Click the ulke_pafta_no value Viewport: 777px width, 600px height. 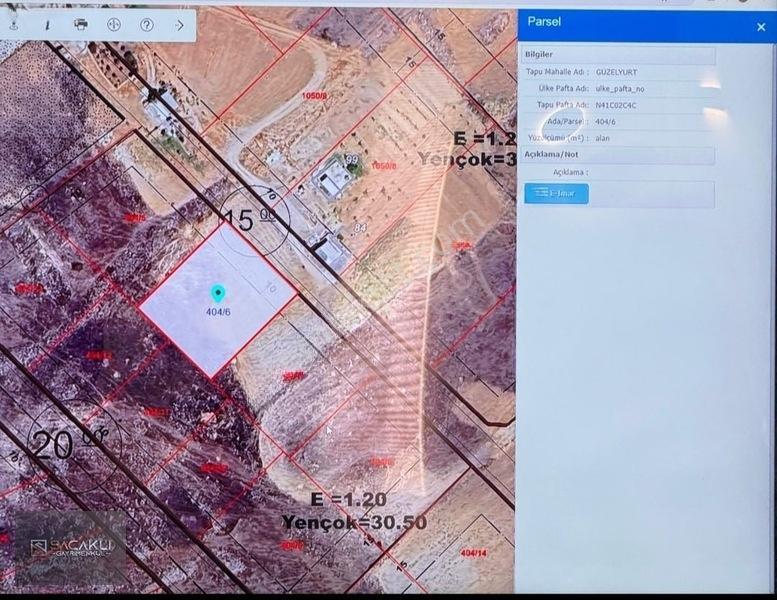pos(620,89)
